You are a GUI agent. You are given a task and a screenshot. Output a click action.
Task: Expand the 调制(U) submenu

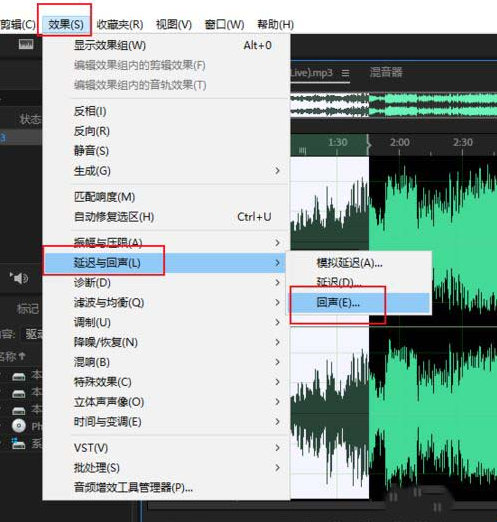166,322
